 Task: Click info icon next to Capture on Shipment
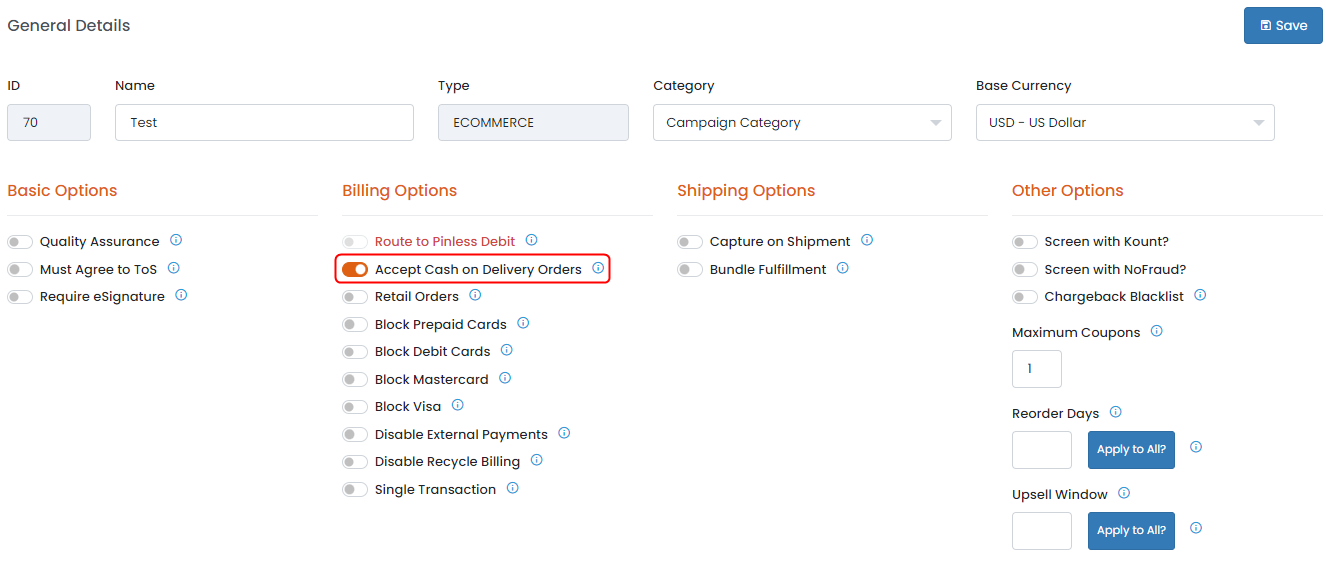coord(867,241)
